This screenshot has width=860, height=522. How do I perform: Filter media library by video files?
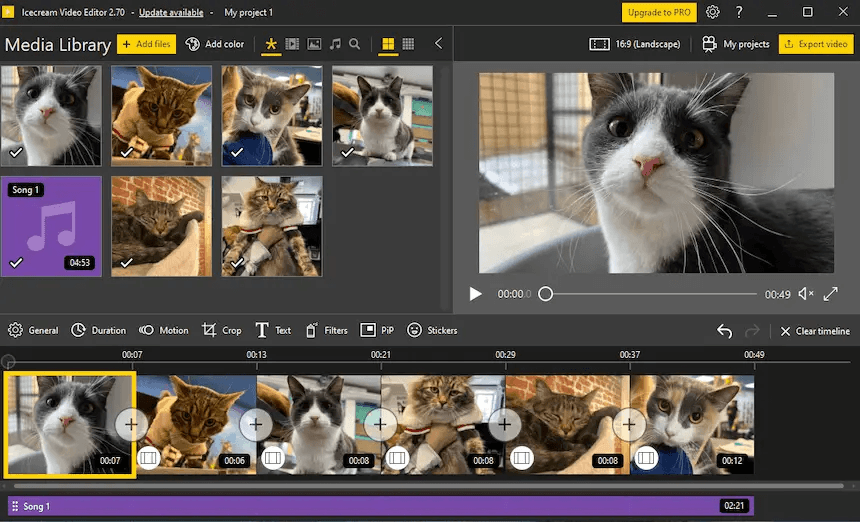(292, 44)
